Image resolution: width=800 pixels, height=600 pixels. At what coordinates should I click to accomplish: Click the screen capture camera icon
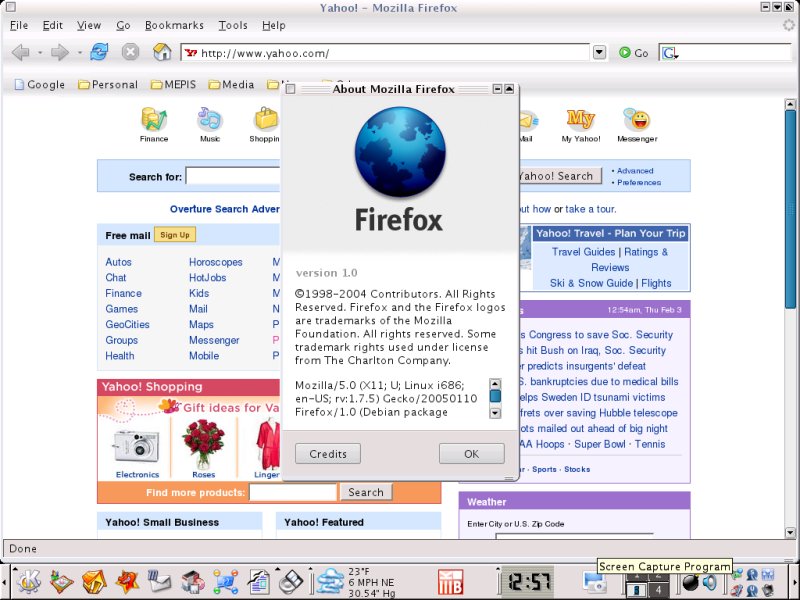(594, 582)
